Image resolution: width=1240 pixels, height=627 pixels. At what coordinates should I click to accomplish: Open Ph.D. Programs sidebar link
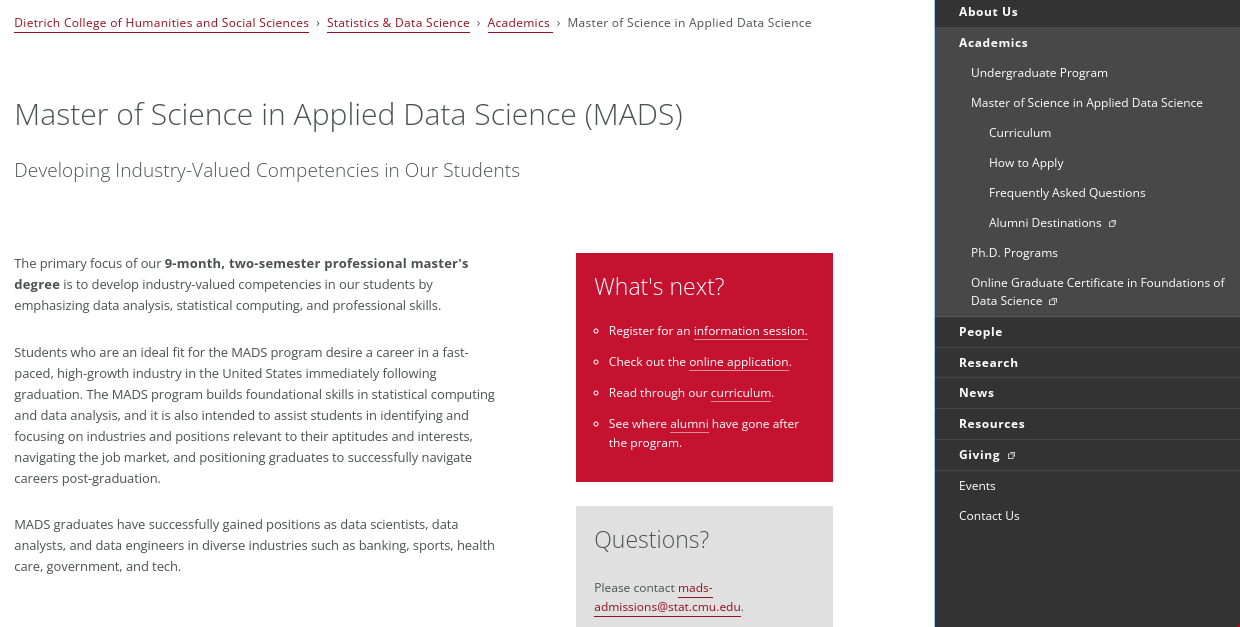[1014, 253]
